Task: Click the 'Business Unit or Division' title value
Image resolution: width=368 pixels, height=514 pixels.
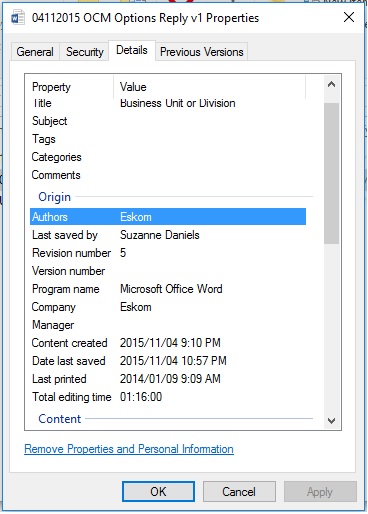Action: coord(178,103)
